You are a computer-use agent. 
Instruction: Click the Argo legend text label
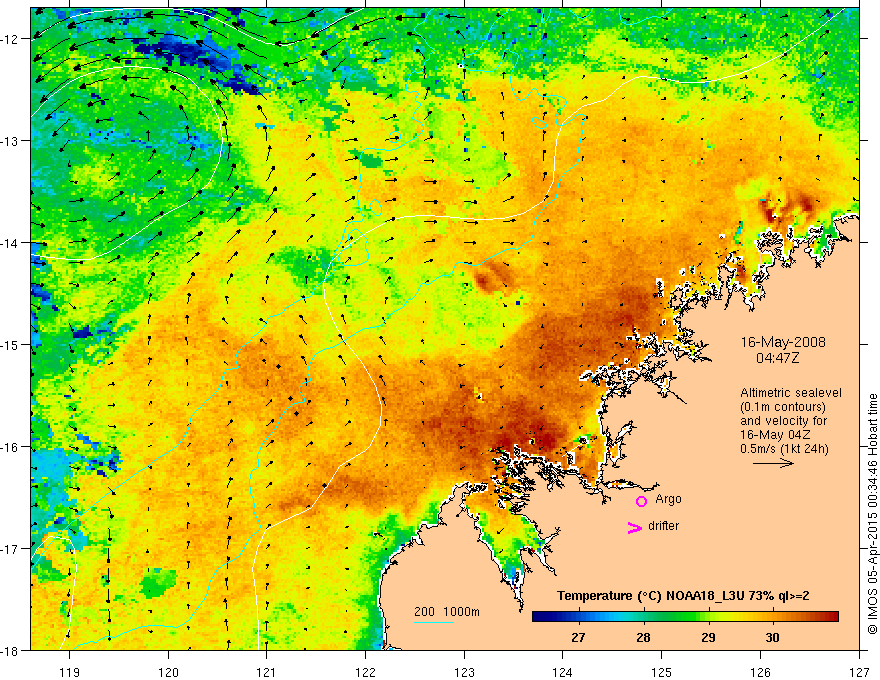[668, 499]
